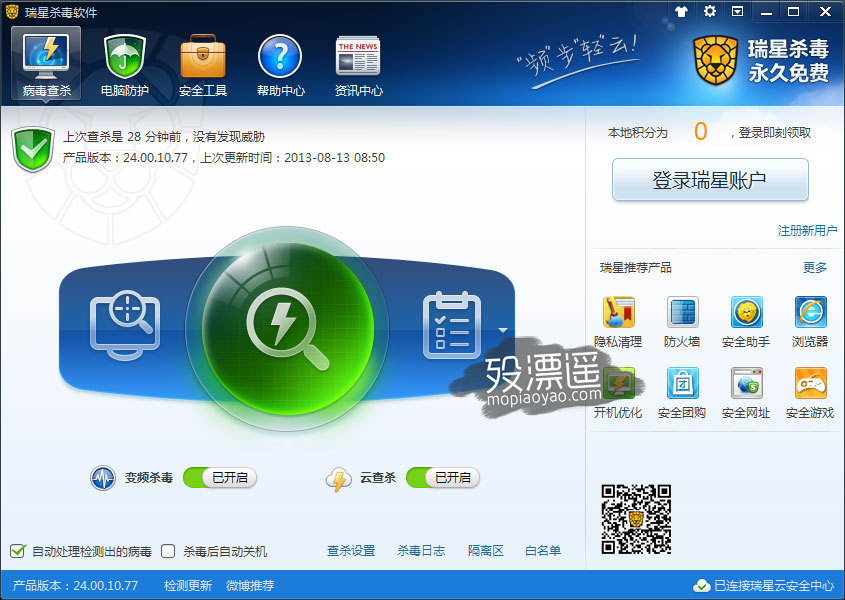This screenshot has width=845, height=600.
Task: Open the title bar dropdown menu icon
Action: (x=737, y=11)
